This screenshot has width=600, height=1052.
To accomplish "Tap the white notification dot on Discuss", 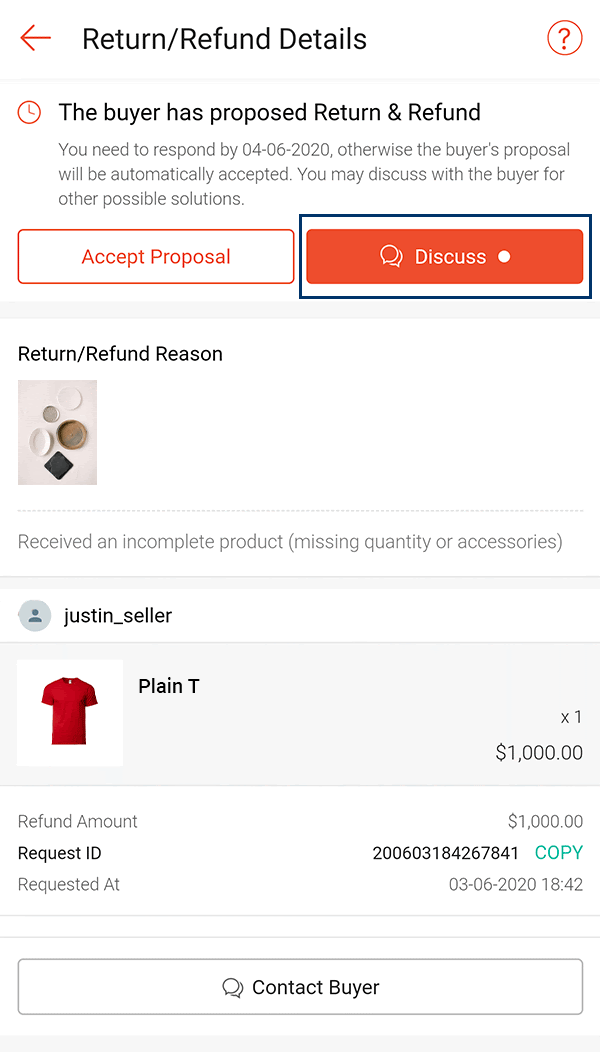I will pyautogui.click(x=505, y=256).
